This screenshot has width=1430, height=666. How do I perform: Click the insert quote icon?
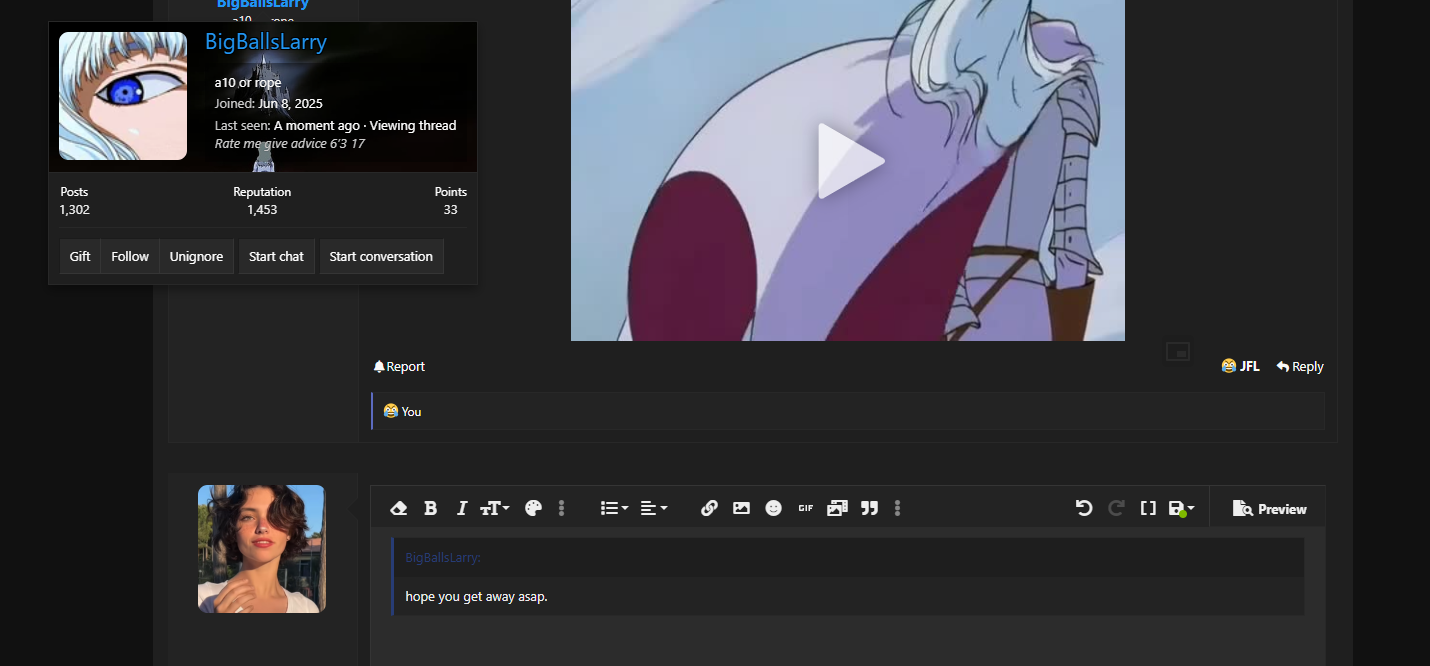869,508
